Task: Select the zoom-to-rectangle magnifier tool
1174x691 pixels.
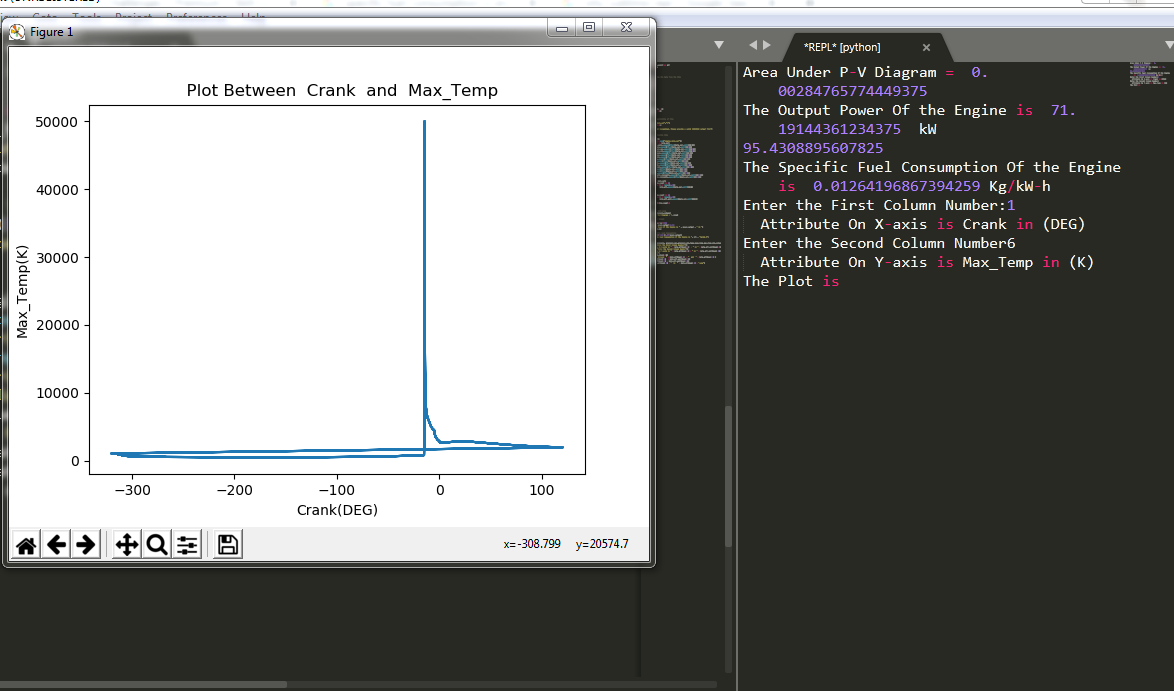Action: pos(157,545)
